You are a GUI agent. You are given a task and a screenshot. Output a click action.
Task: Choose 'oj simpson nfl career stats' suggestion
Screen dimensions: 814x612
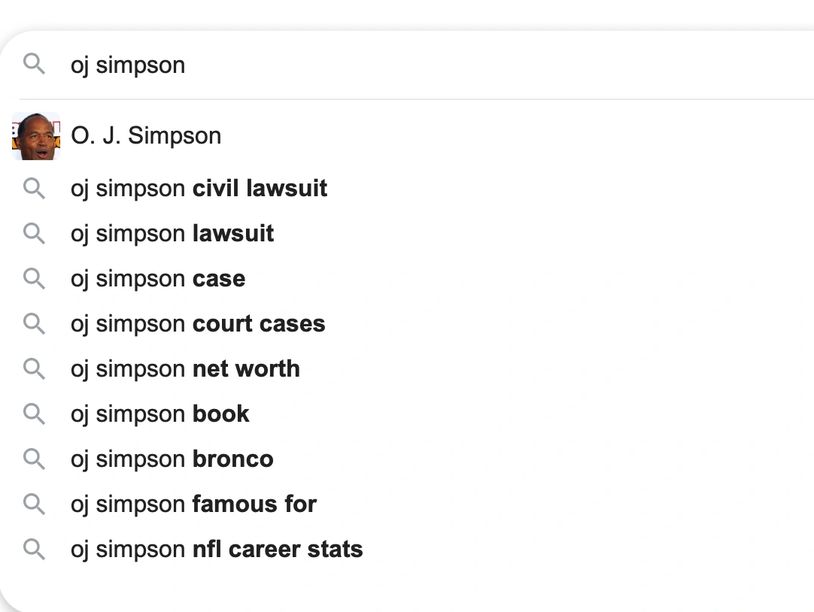pos(216,549)
